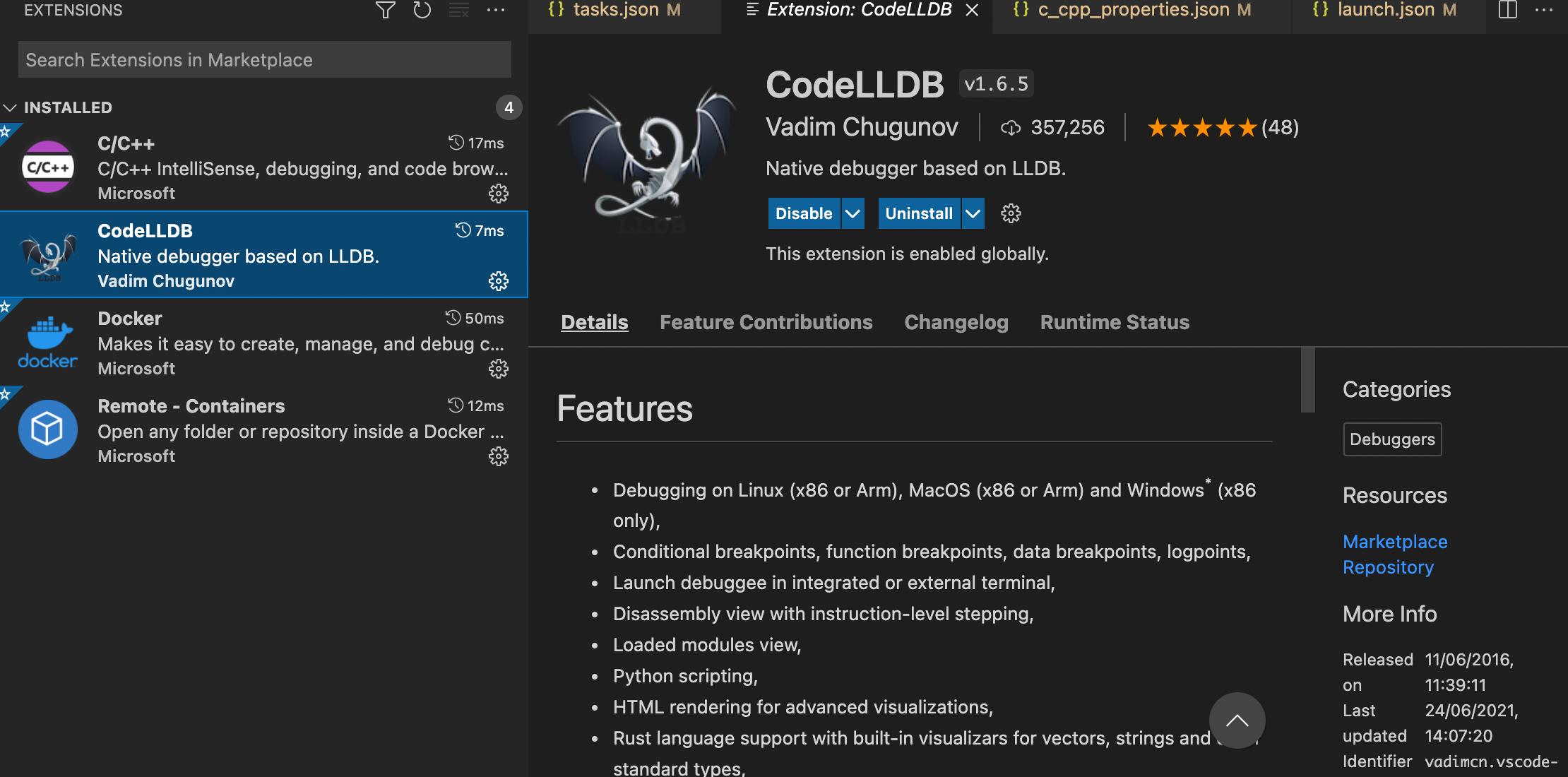Click the Search Extensions in Marketplace field

point(264,60)
